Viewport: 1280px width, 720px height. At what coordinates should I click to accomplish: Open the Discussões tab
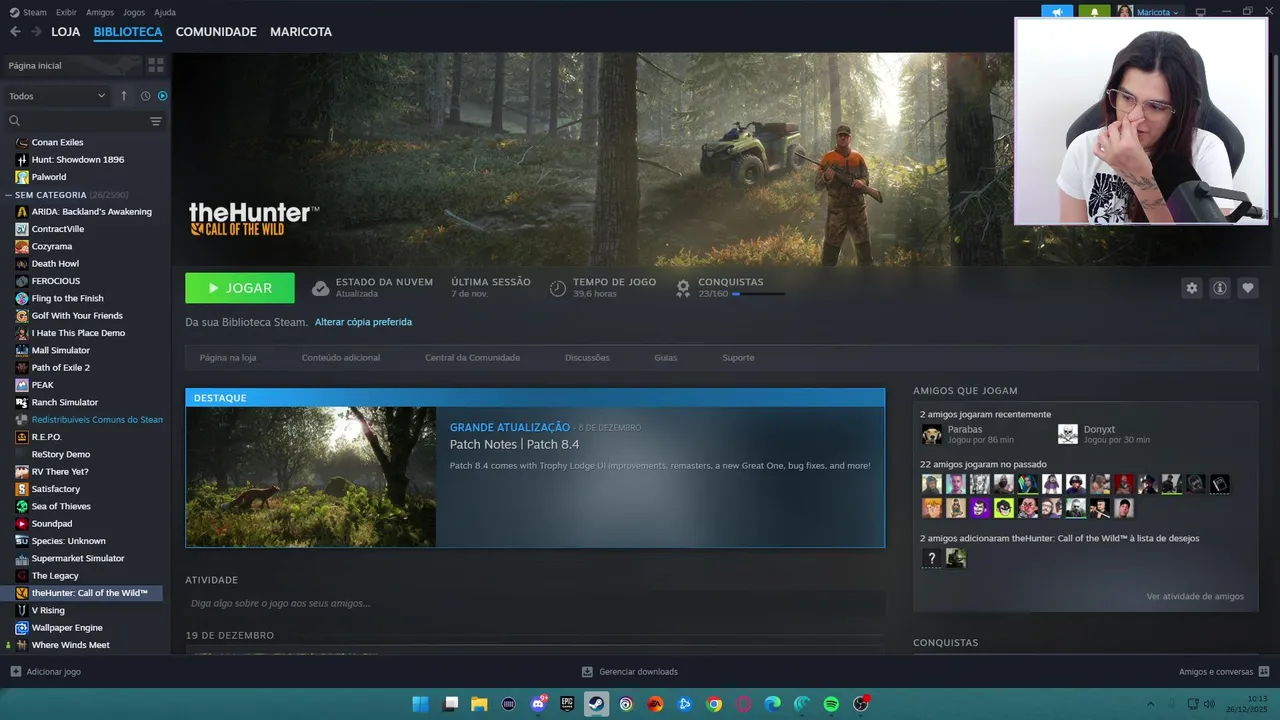point(587,357)
